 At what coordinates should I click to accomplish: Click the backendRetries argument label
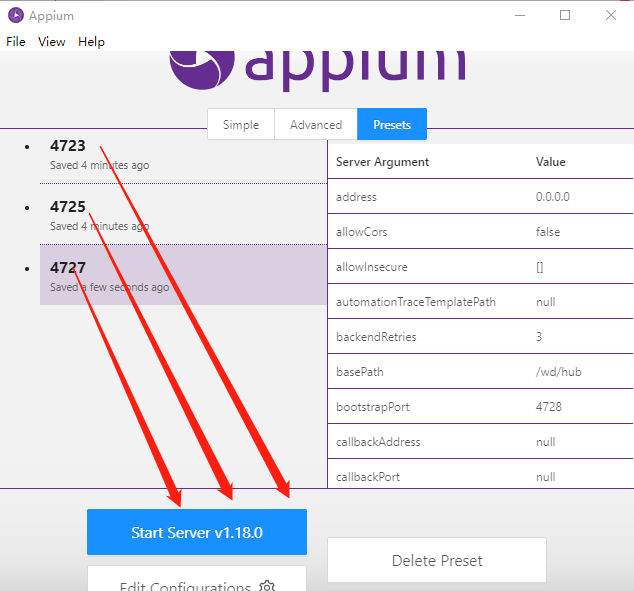(376, 337)
